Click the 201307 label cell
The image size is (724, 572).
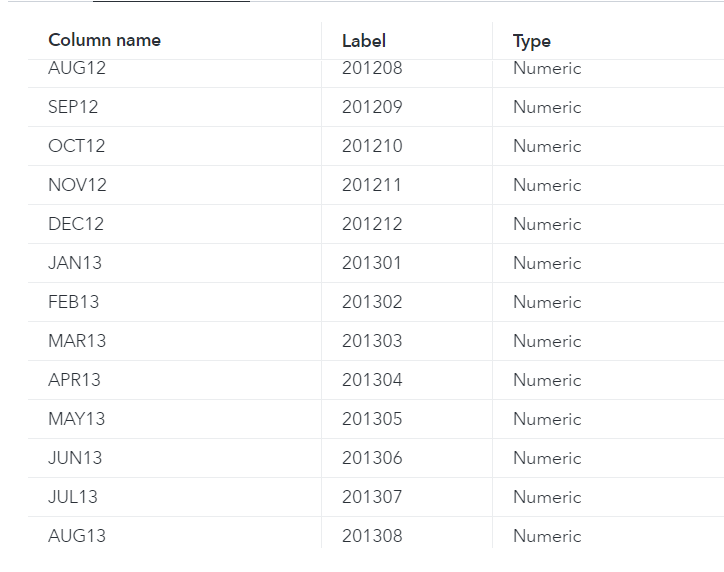click(x=372, y=497)
